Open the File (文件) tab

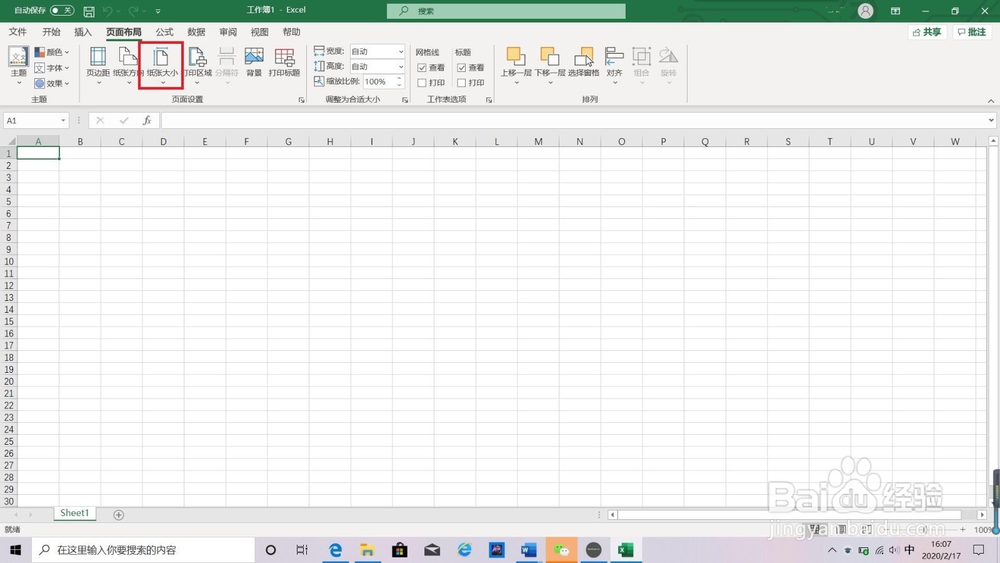tap(18, 32)
